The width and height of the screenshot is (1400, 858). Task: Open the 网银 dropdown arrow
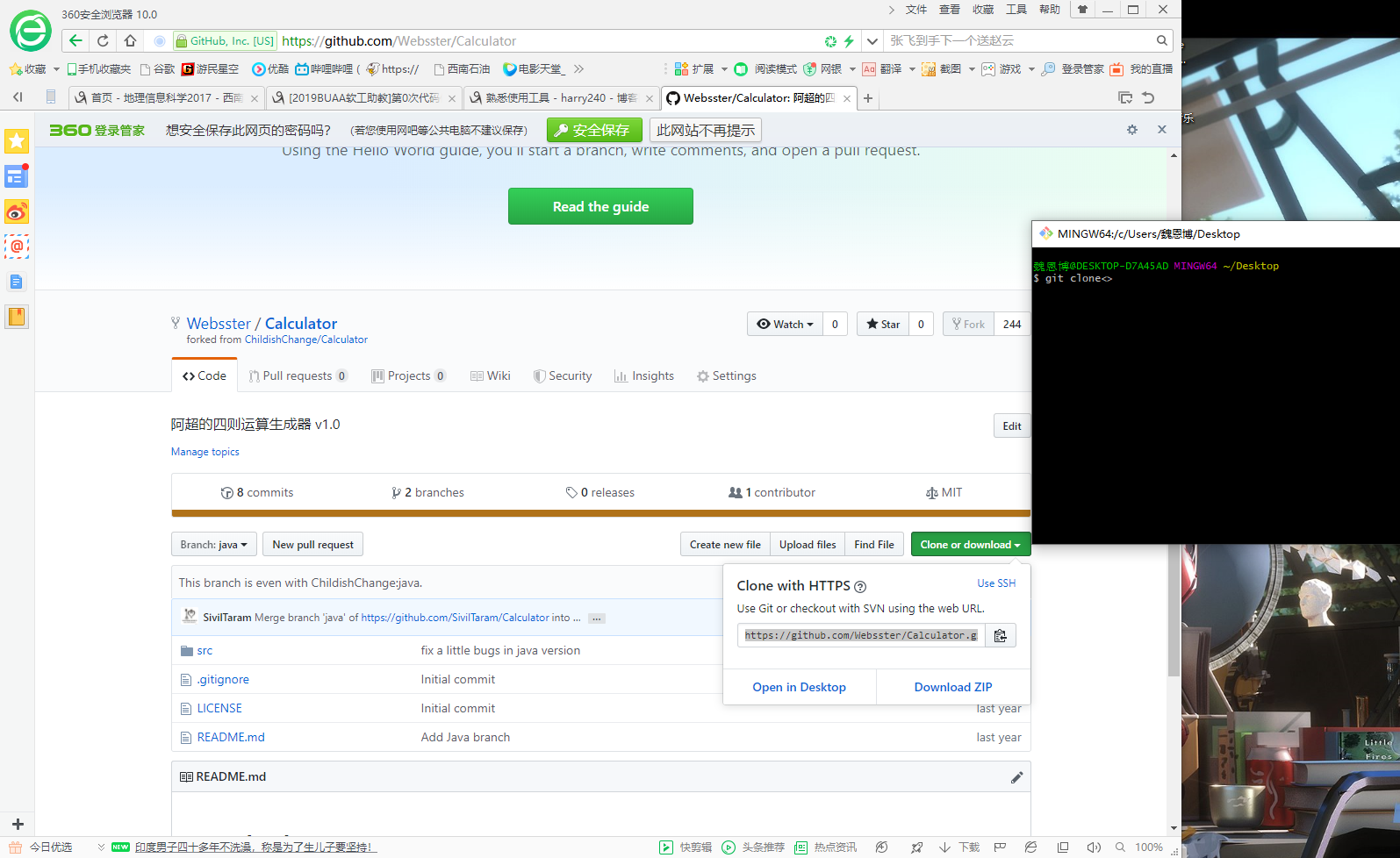(852, 68)
